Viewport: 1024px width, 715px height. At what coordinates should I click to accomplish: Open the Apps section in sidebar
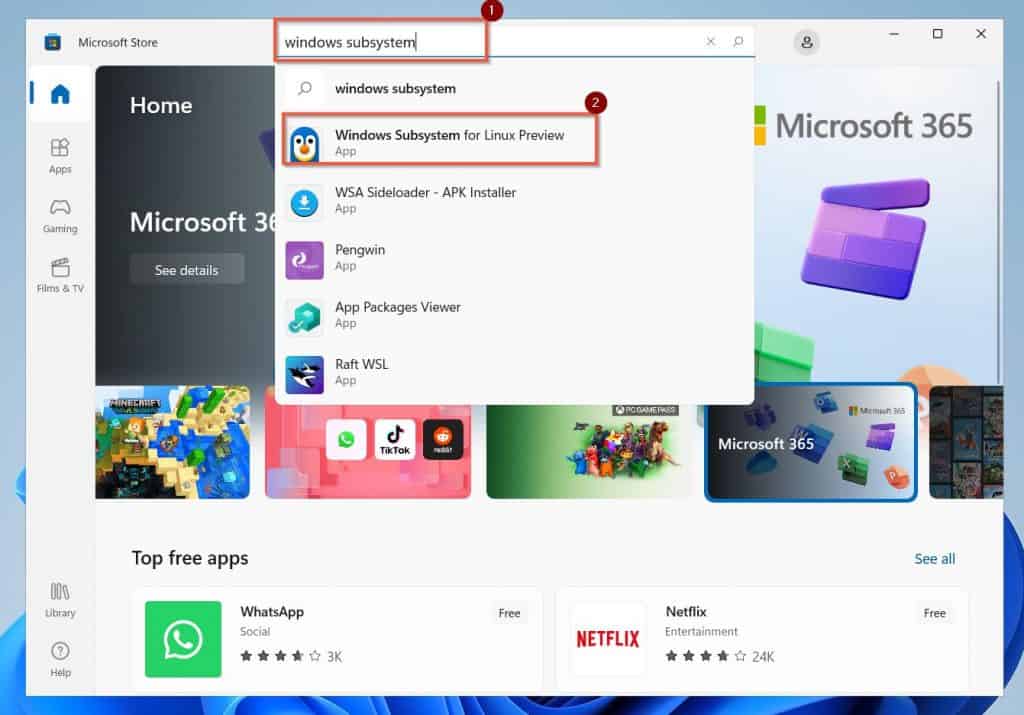pos(60,155)
